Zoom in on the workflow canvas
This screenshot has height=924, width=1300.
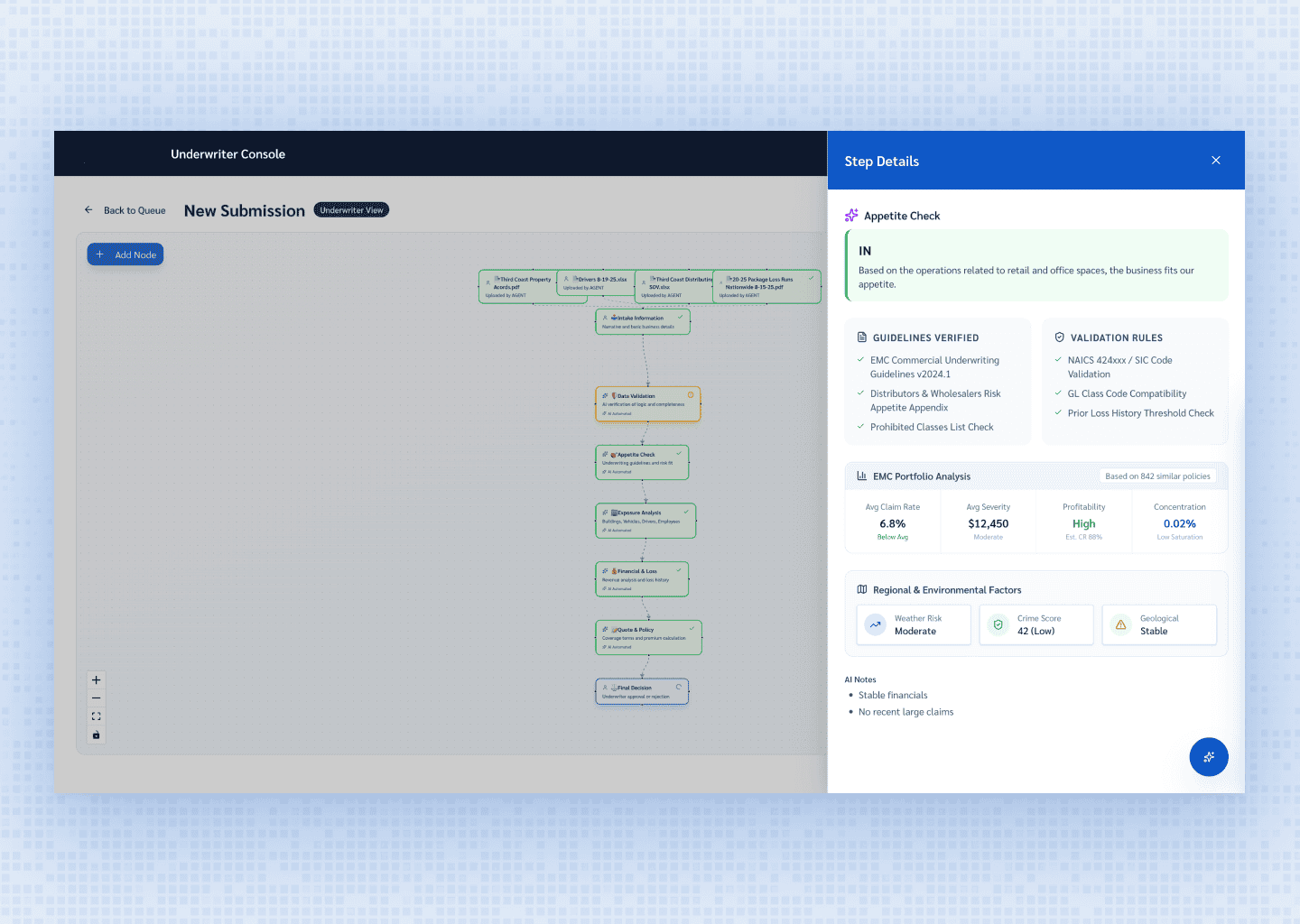[97, 680]
